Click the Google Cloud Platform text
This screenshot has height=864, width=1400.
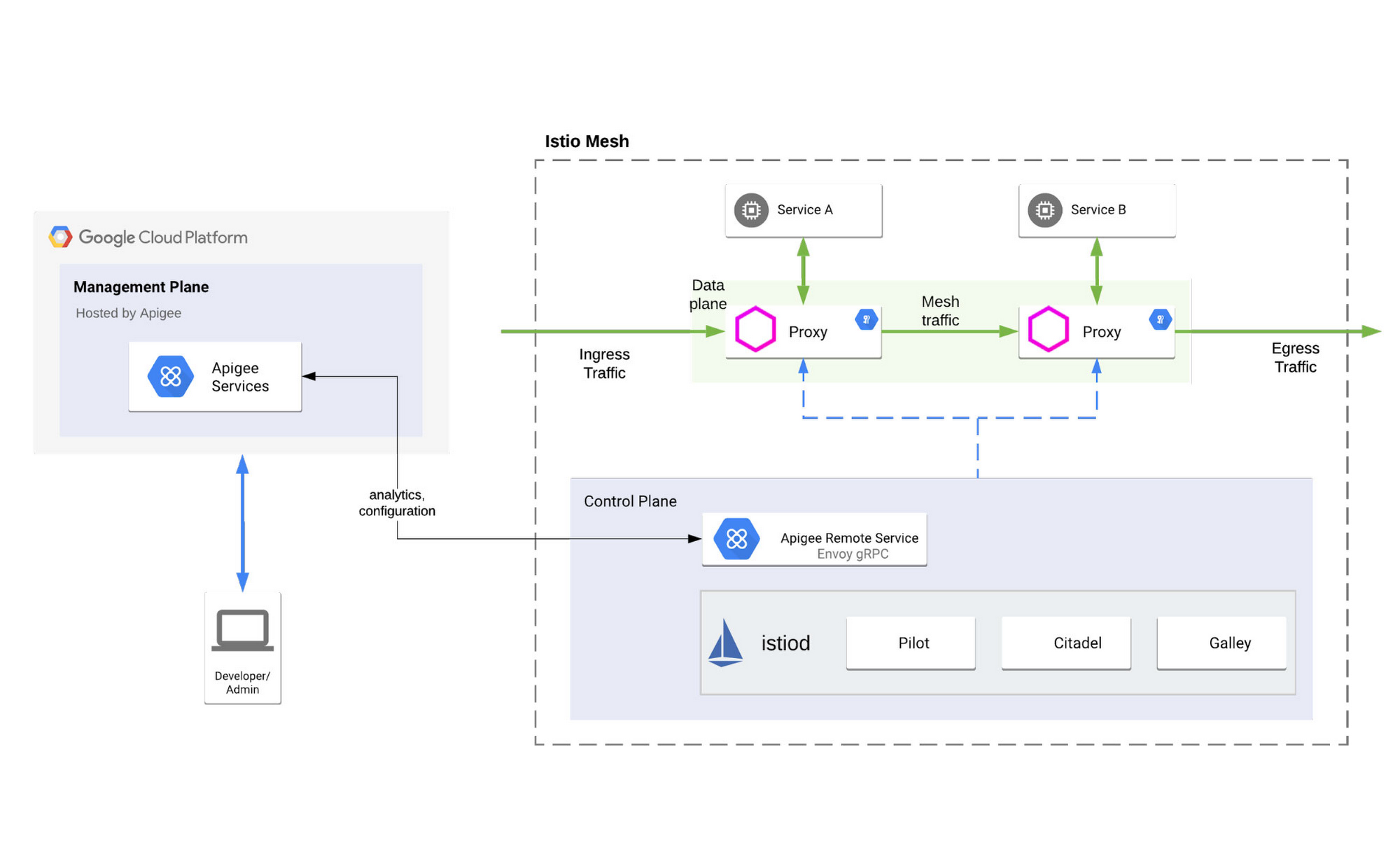click(x=163, y=237)
